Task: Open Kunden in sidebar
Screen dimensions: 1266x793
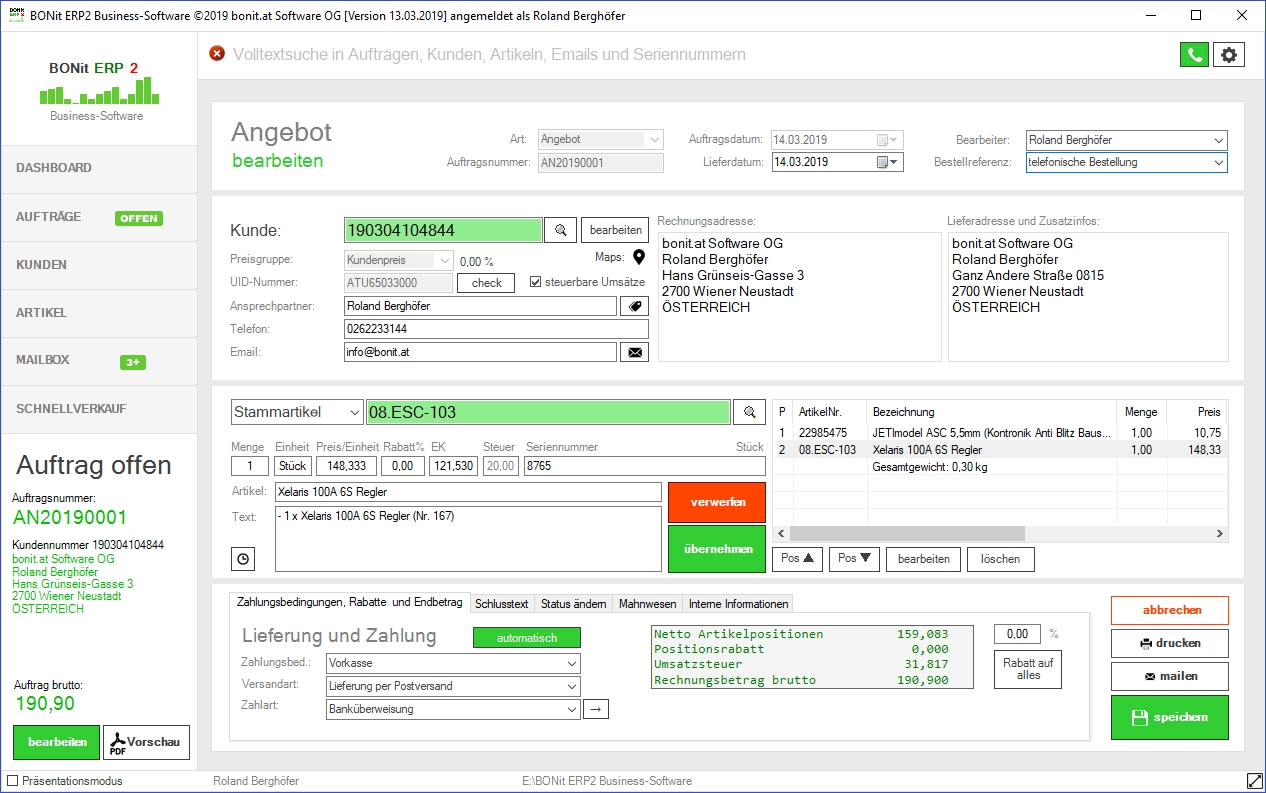Action: 99,265
